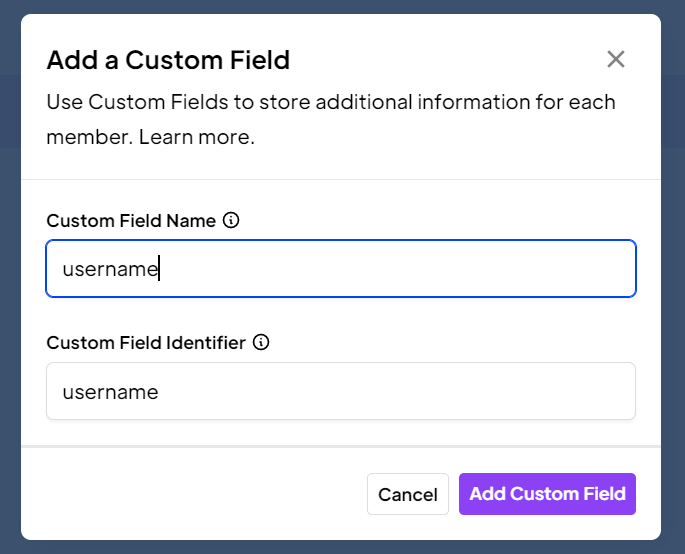Click info icon beside Custom Field Name
This screenshot has height=554, width=685.
[231, 221]
